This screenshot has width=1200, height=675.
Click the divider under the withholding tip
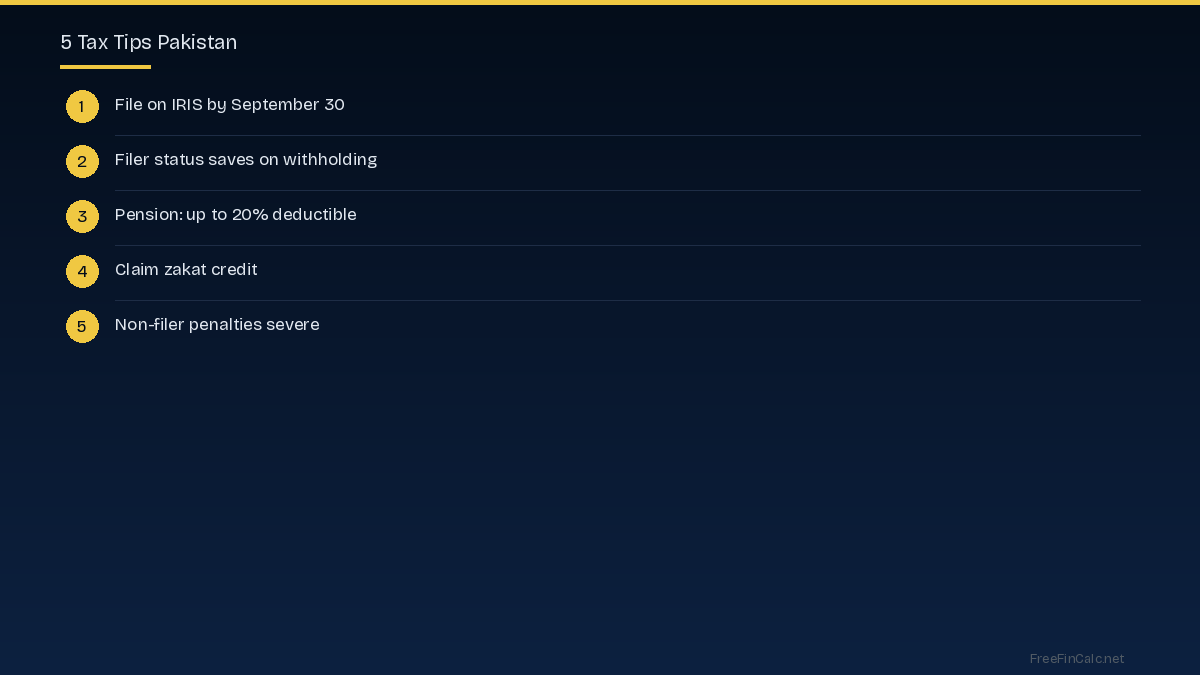pyautogui.click(x=627, y=190)
